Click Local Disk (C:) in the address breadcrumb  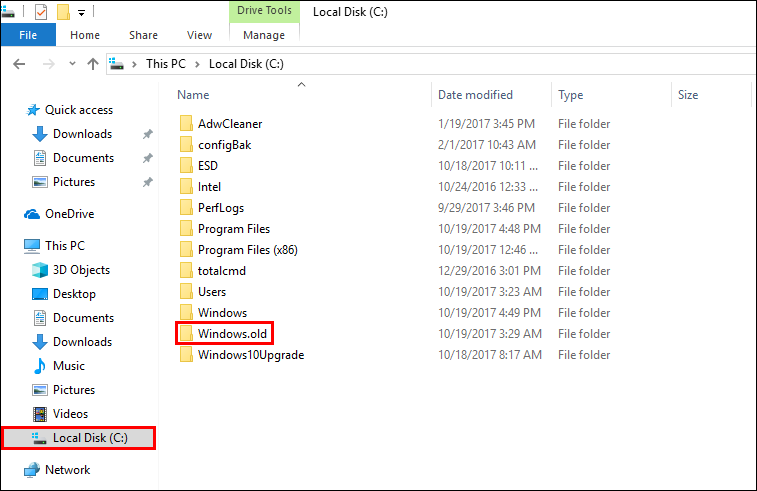tap(246, 64)
